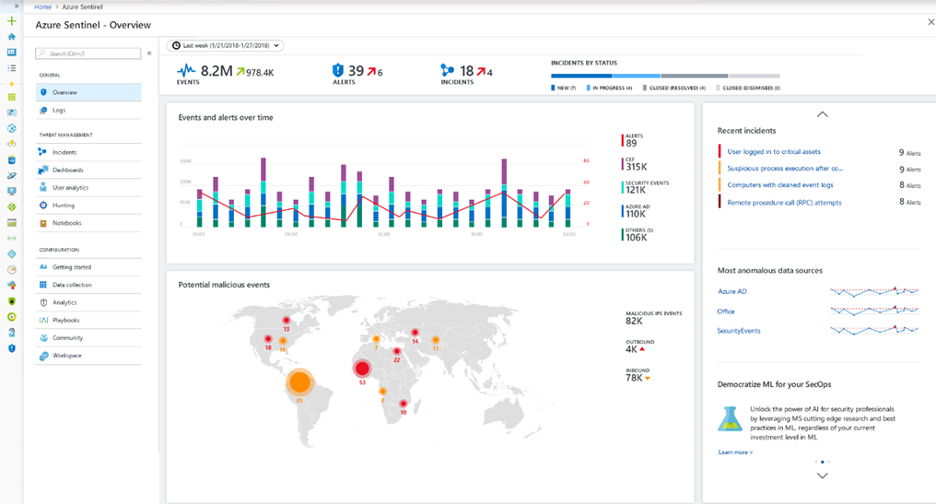Click the Playbooks icon
The height and width of the screenshot is (504, 936).
(43, 320)
